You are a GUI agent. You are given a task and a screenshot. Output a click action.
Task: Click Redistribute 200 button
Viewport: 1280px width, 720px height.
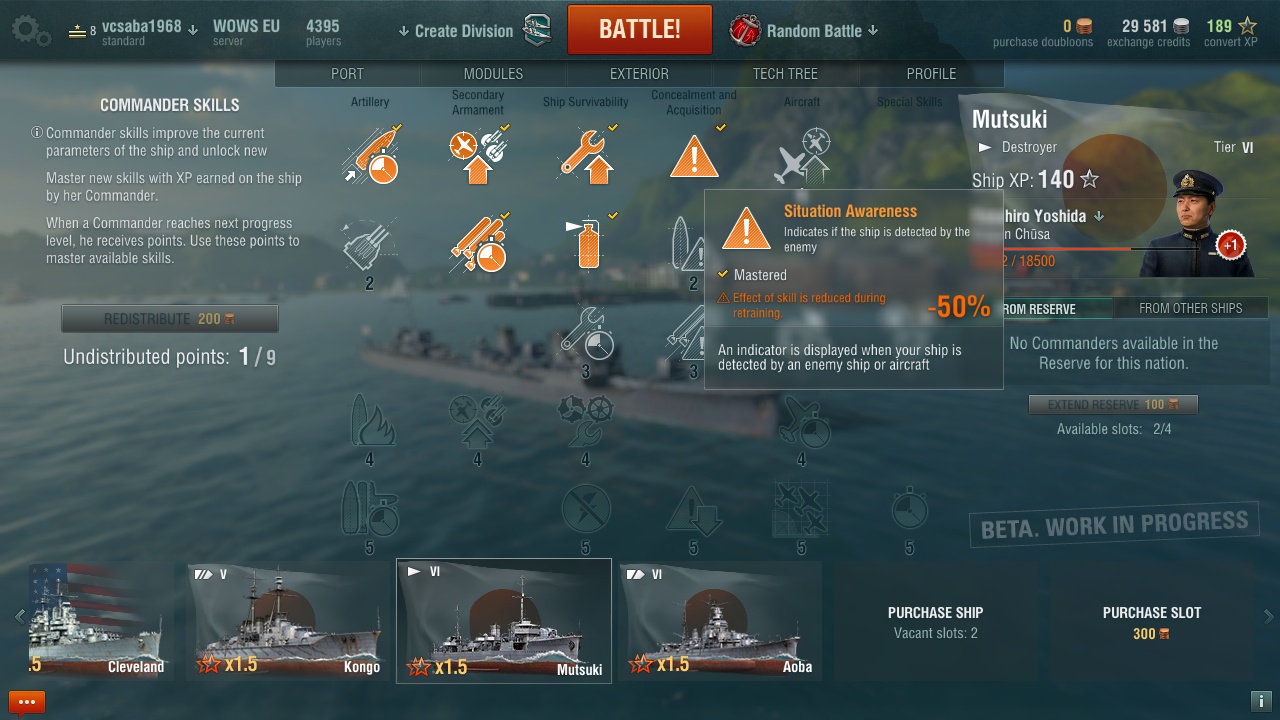(x=170, y=319)
